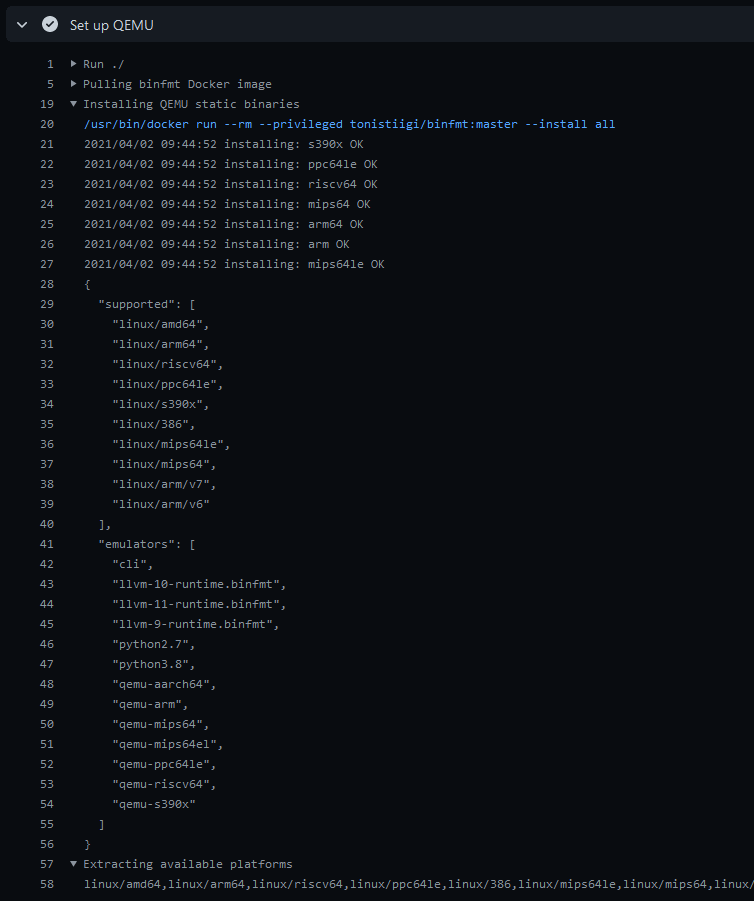This screenshot has width=754, height=901.
Task: Collapse the Set up QEMU section chevron
Action: [x=21, y=24]
